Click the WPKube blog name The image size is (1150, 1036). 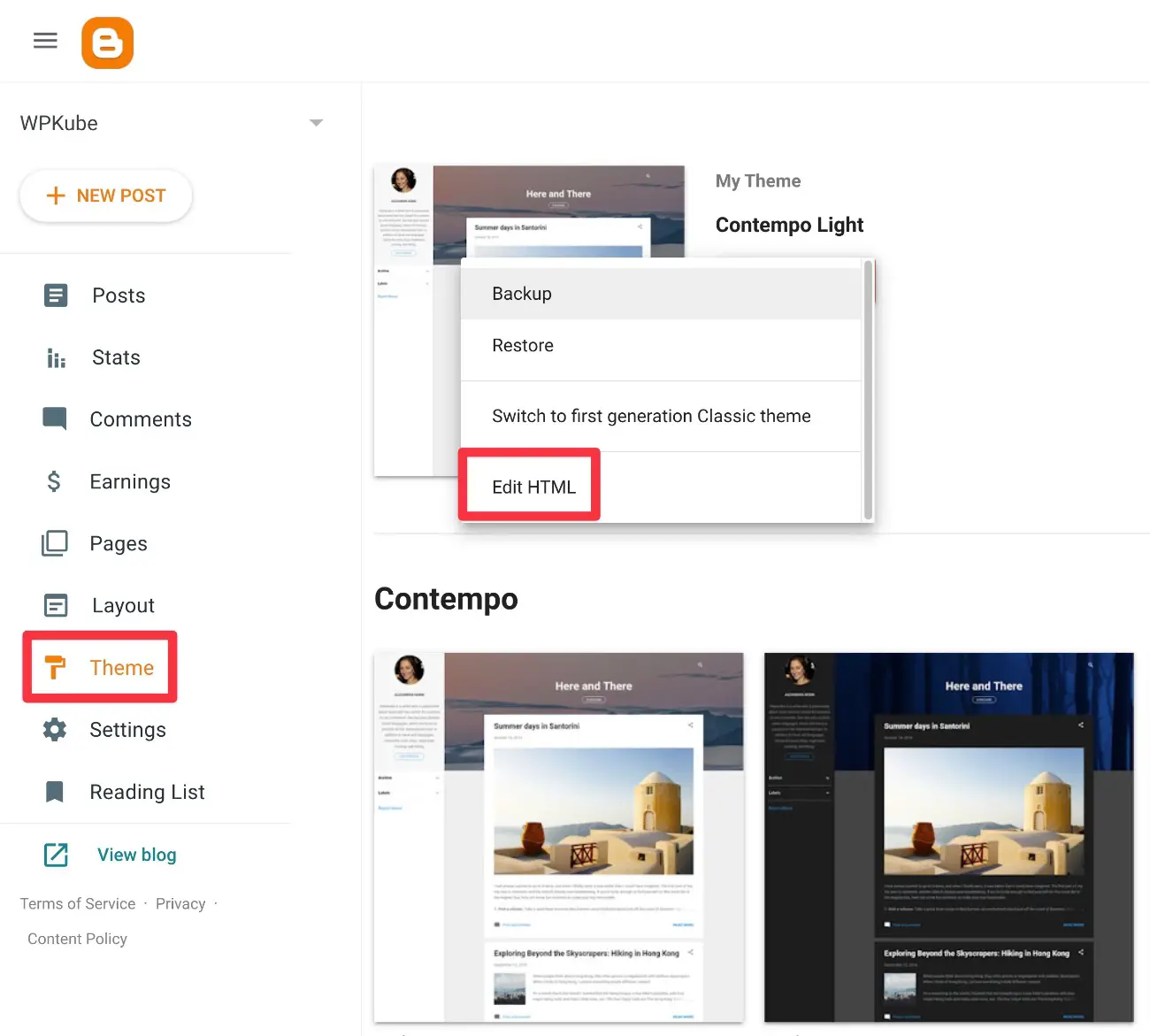click(59, 123)
